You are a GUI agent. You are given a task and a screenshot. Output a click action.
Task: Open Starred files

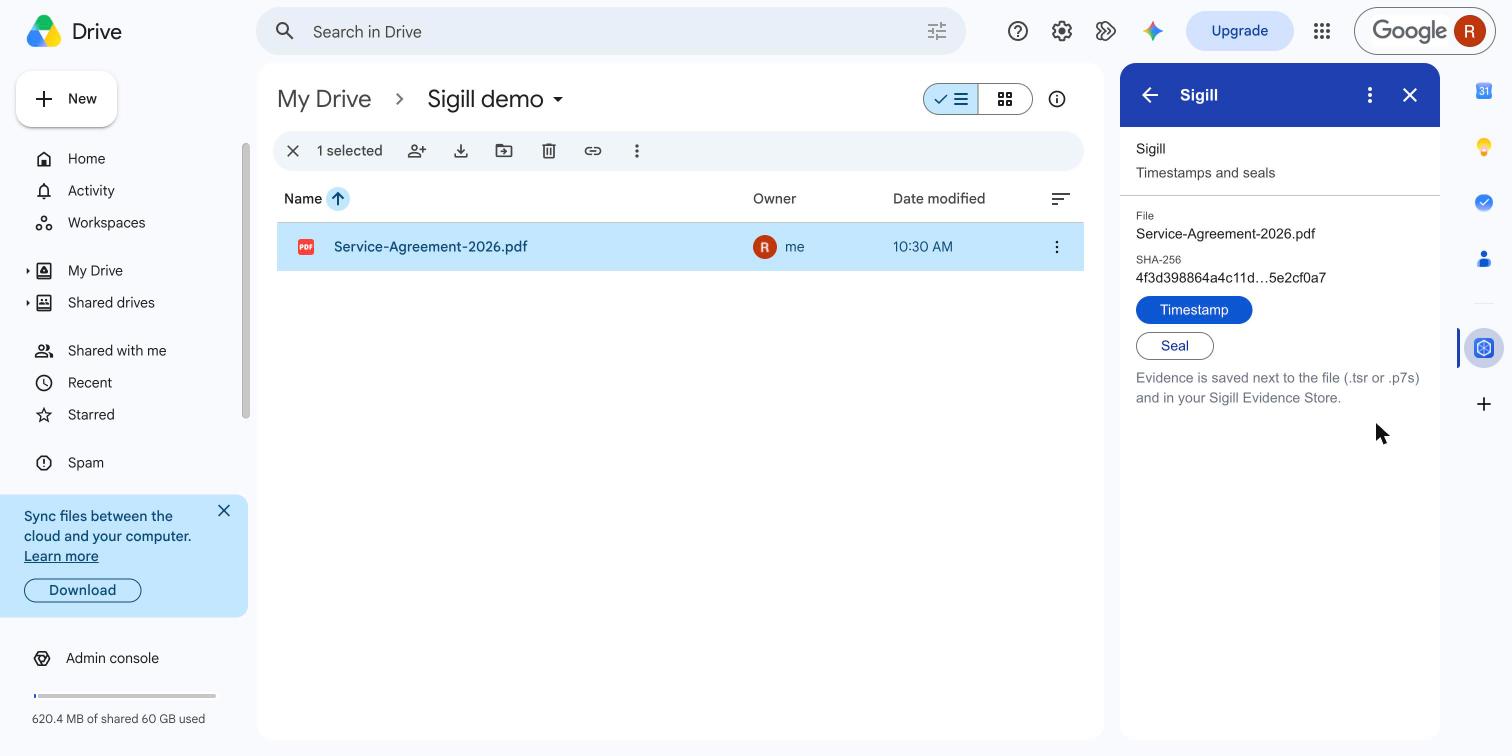tap(91, 415)
